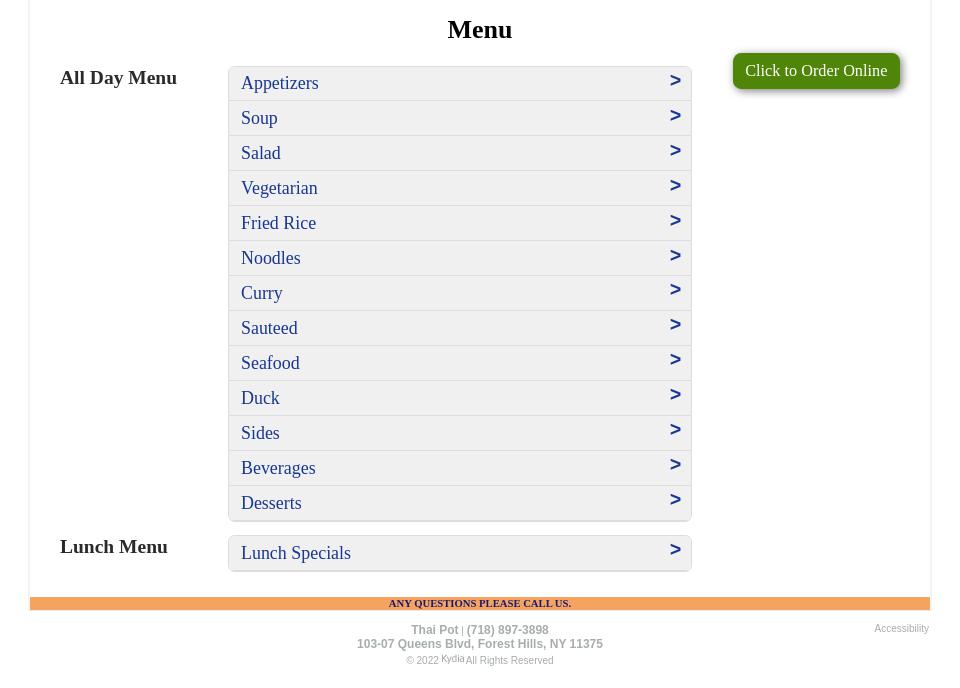Click the chevron icon on Noodles row

click(x=675, y=255)
